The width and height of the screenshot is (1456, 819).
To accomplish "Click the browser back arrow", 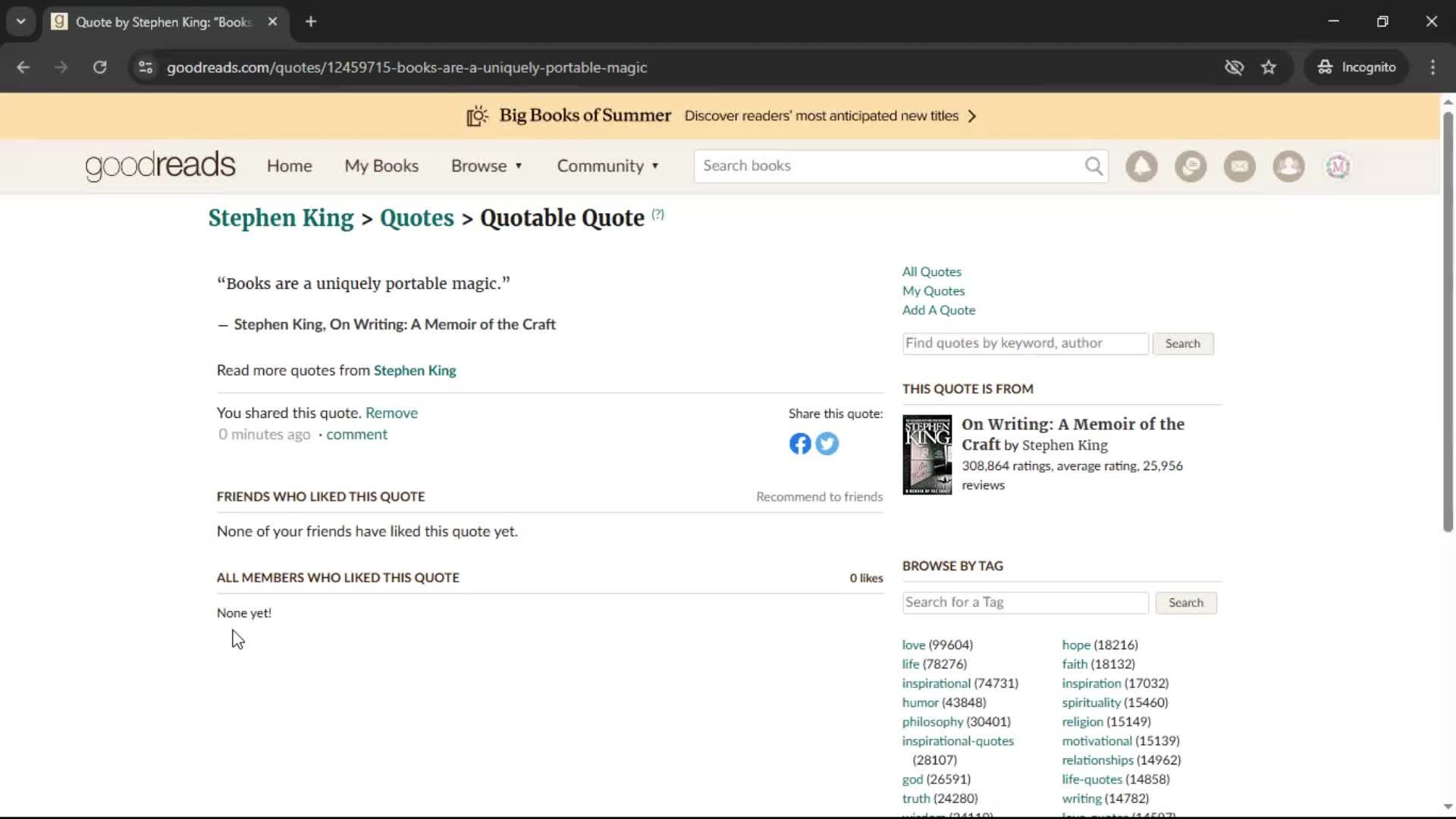I will click(24, 67).
